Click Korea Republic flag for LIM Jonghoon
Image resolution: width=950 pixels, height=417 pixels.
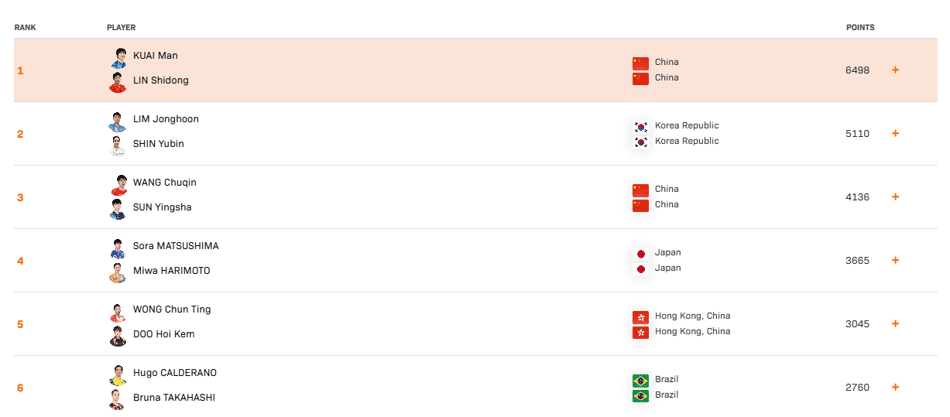(x=640, y=127)
